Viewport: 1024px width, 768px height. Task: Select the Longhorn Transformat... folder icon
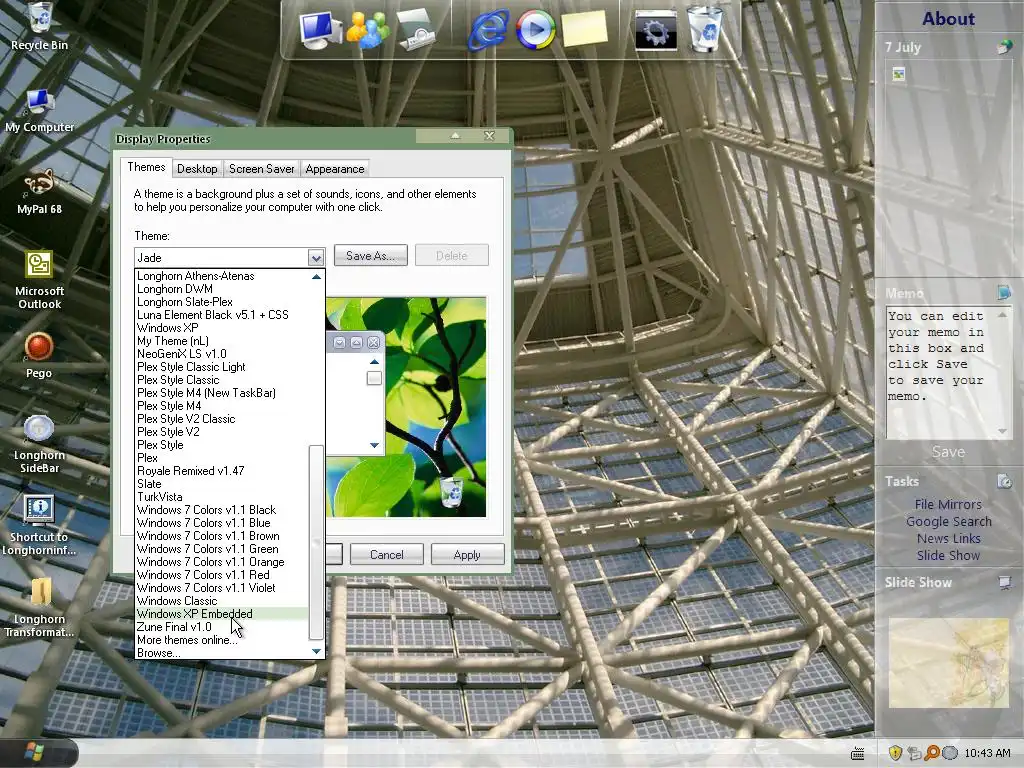point(39,608)
